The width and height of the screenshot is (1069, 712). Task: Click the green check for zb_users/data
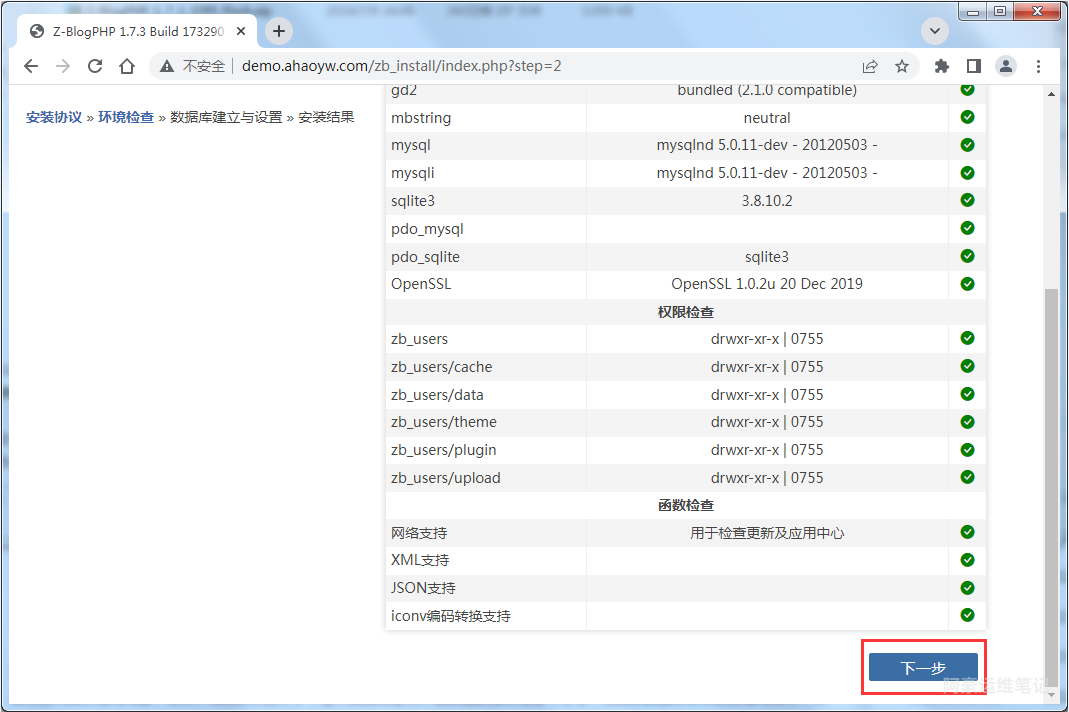click(967, 394)
